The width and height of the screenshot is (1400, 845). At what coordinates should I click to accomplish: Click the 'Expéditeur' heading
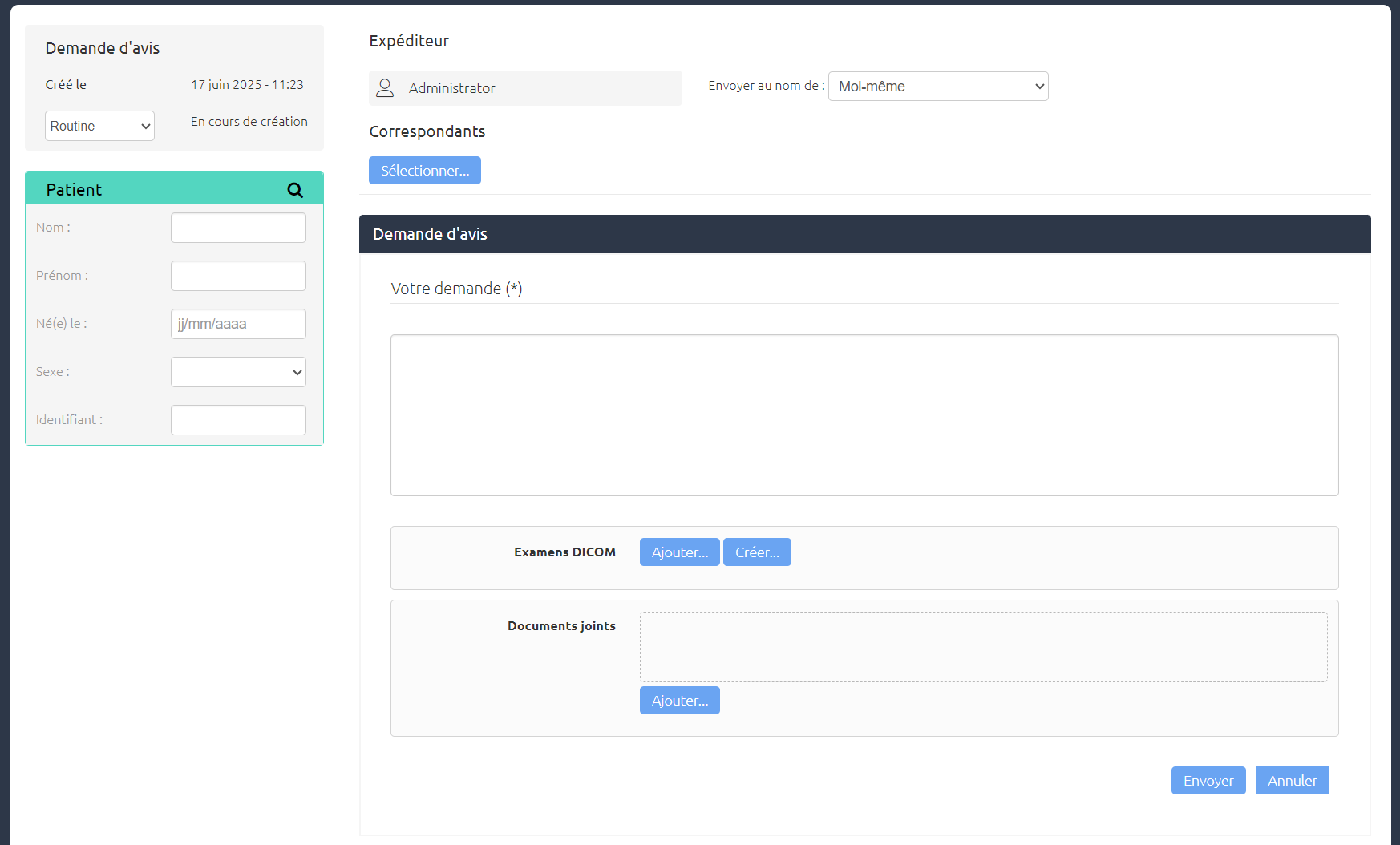point(409,42)
